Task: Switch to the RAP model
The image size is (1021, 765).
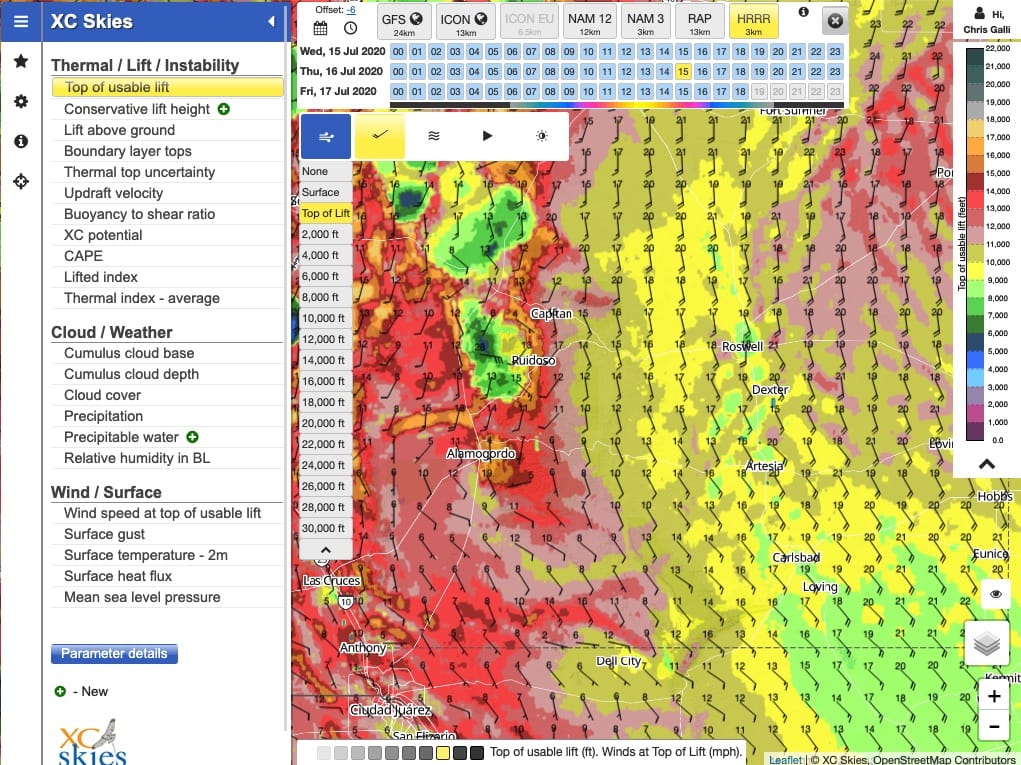Action: point(699,22)
